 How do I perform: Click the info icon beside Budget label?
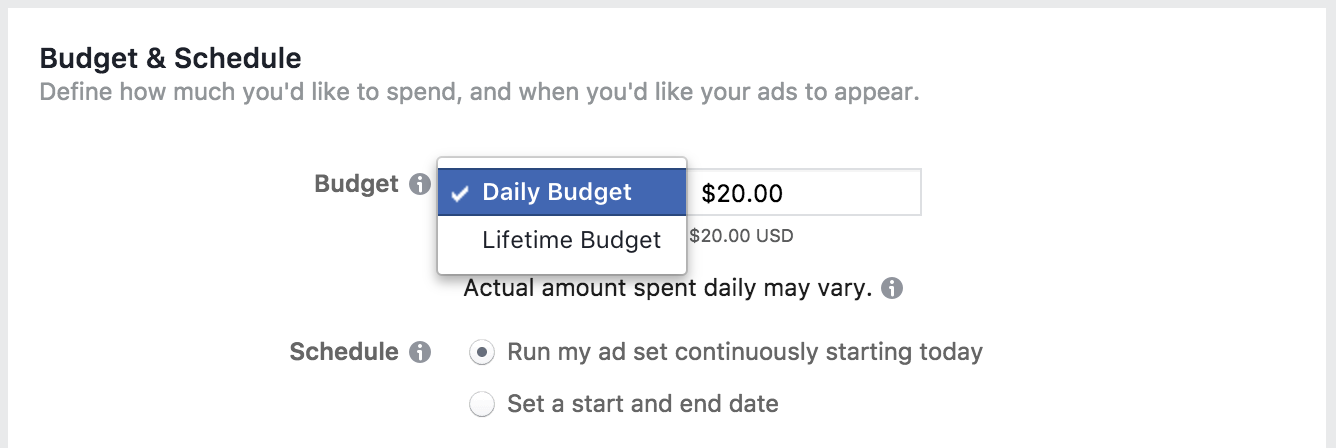tap(420, 185)
